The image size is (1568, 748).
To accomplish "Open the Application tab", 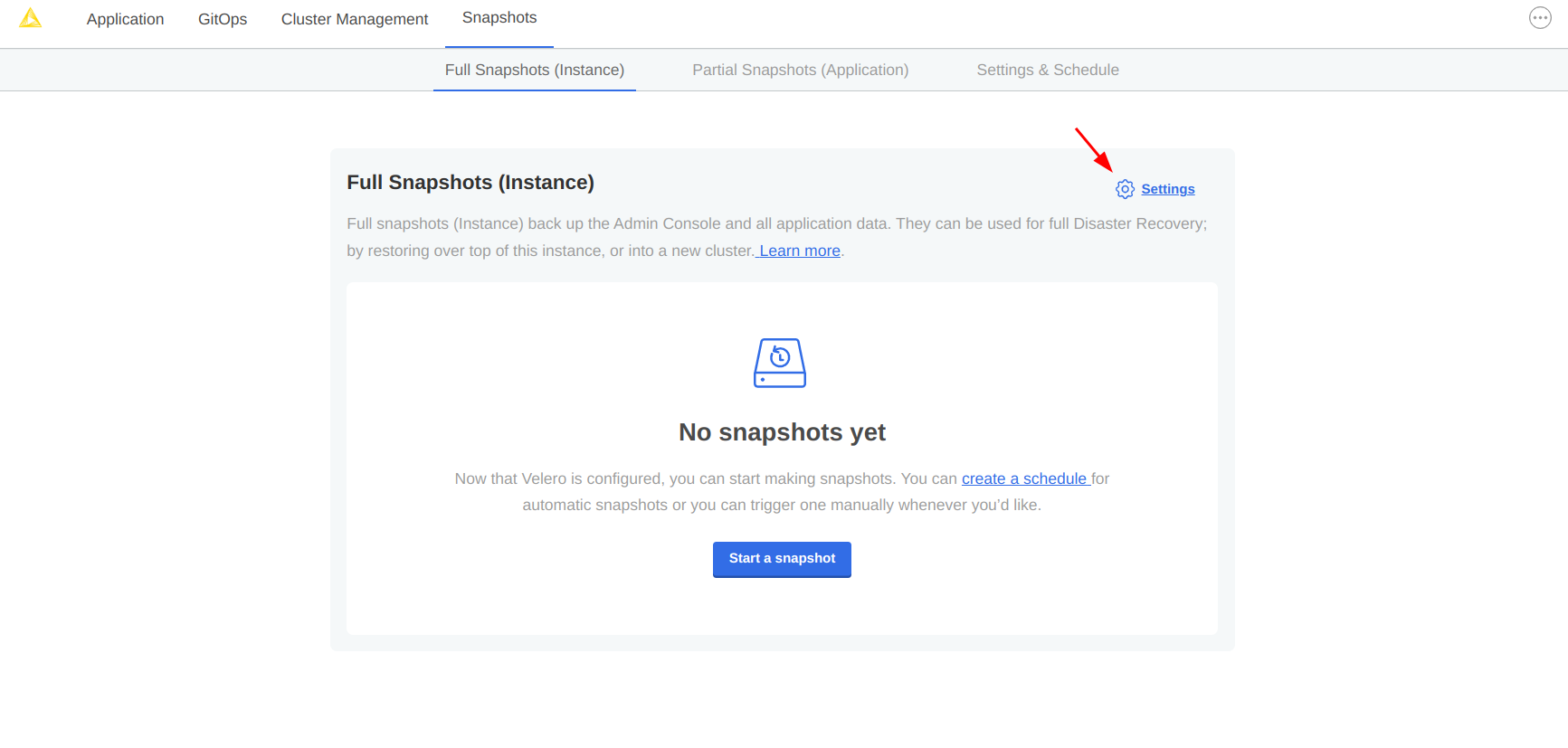I will (125, 19).
